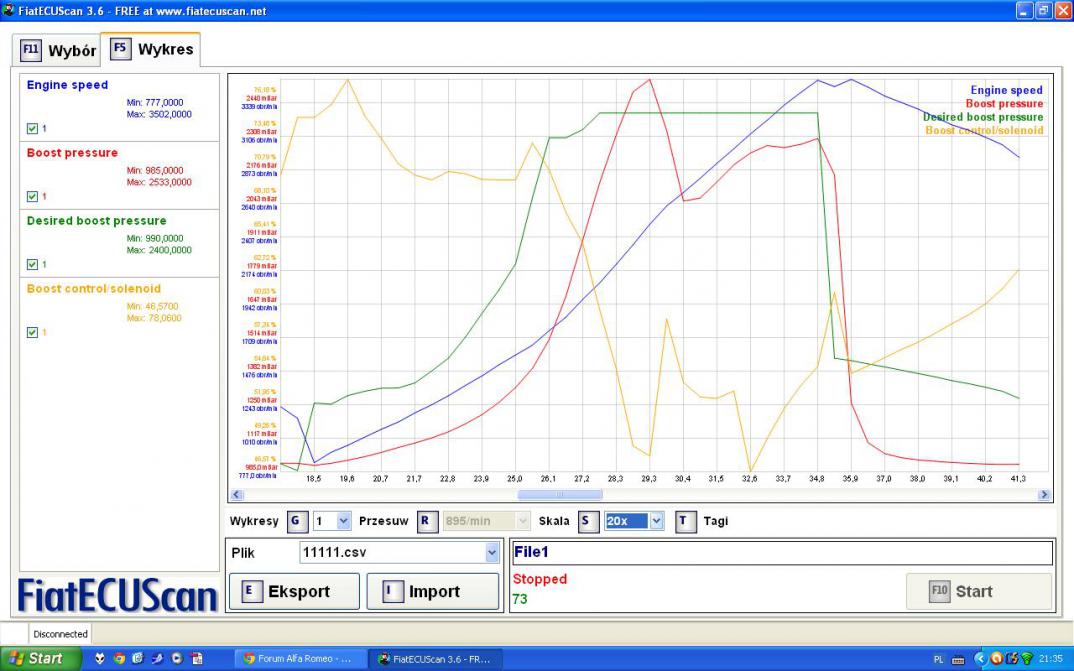1074x671 pixels.
Task: Click the keyboard icon in the taskbar
Action: pyautogui.click(x=958, y=660)
